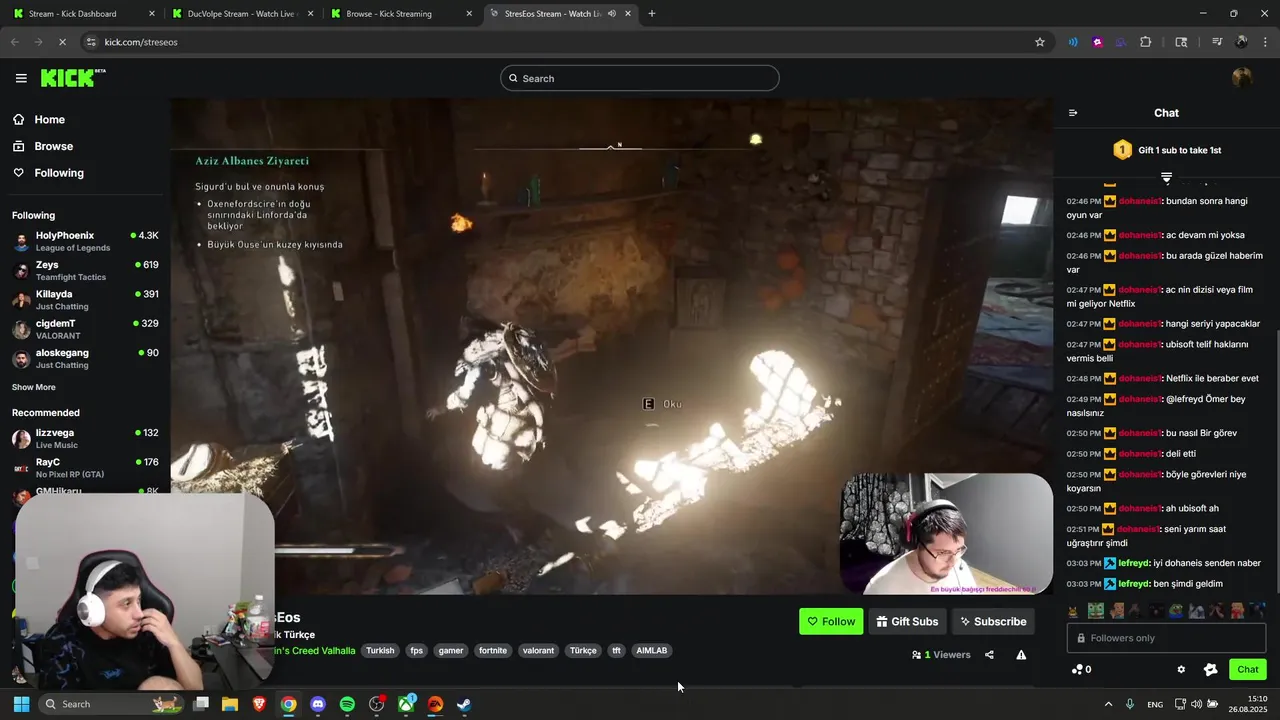
Task: Open Kick user profile avatar
Action: 1242,78
